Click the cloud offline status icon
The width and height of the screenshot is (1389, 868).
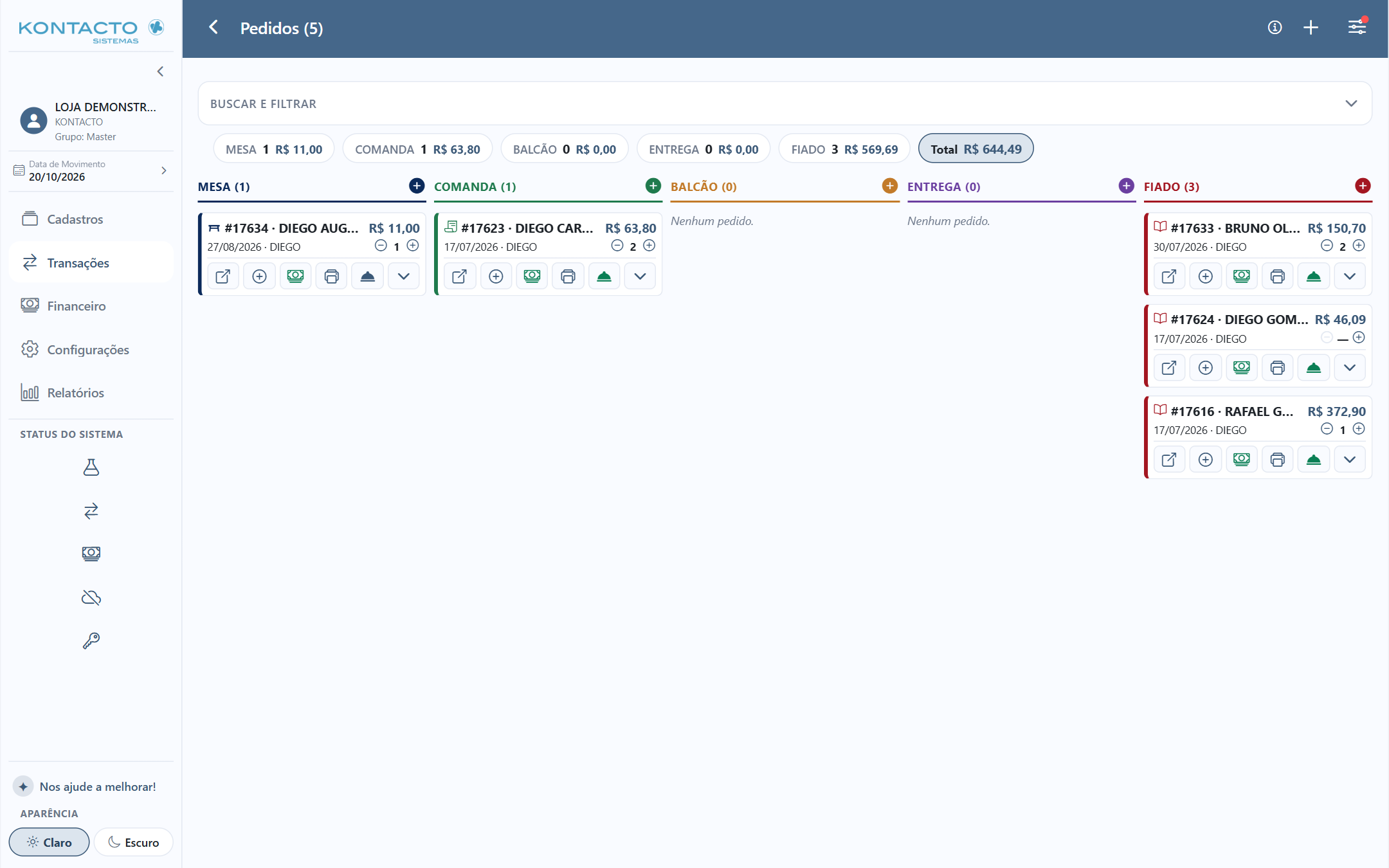(x=91, y=598)
